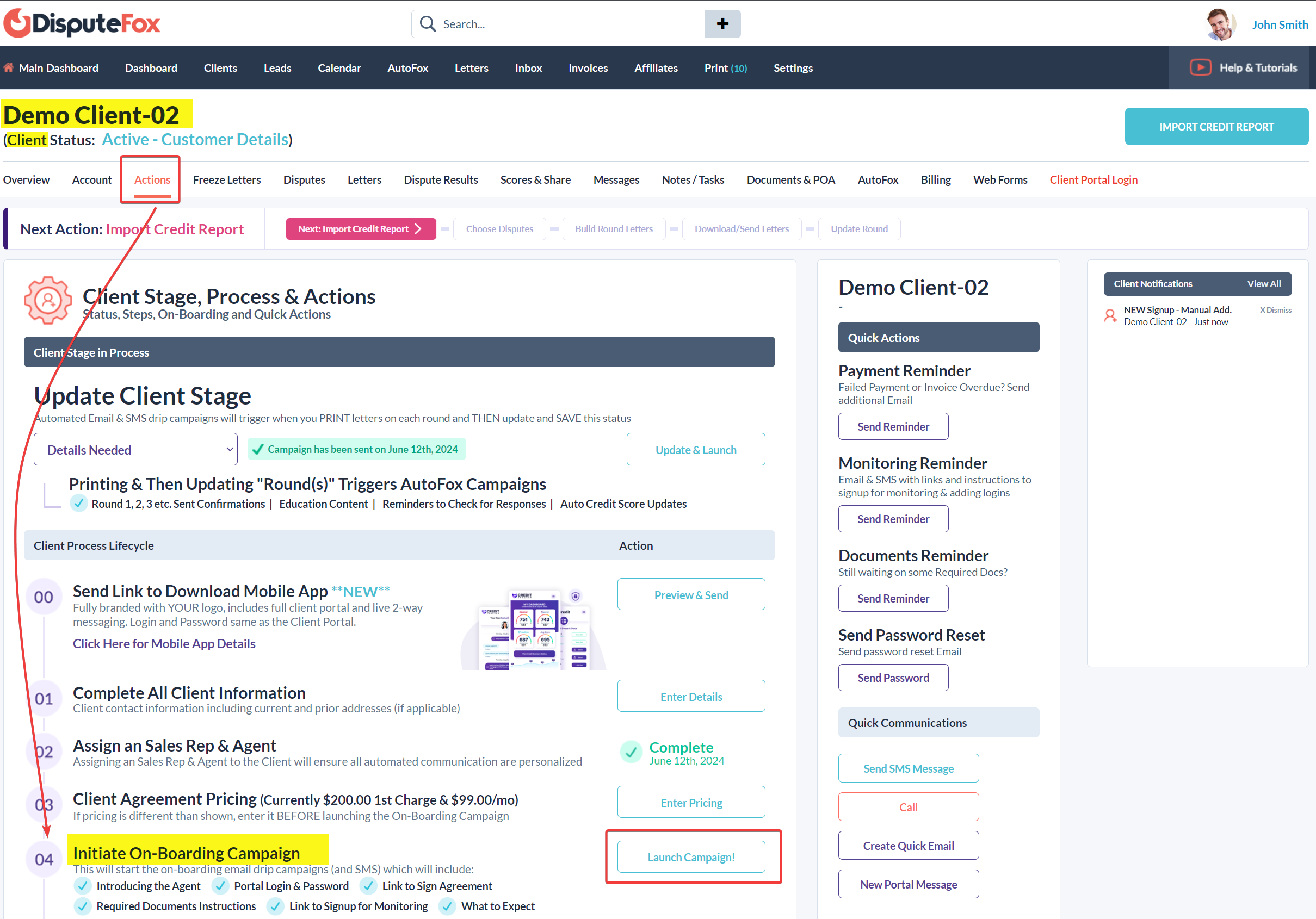The width and height of the screenshot is (1316, 919).
Task: Click the Launch Campaign! button
Action: [691, 856]
